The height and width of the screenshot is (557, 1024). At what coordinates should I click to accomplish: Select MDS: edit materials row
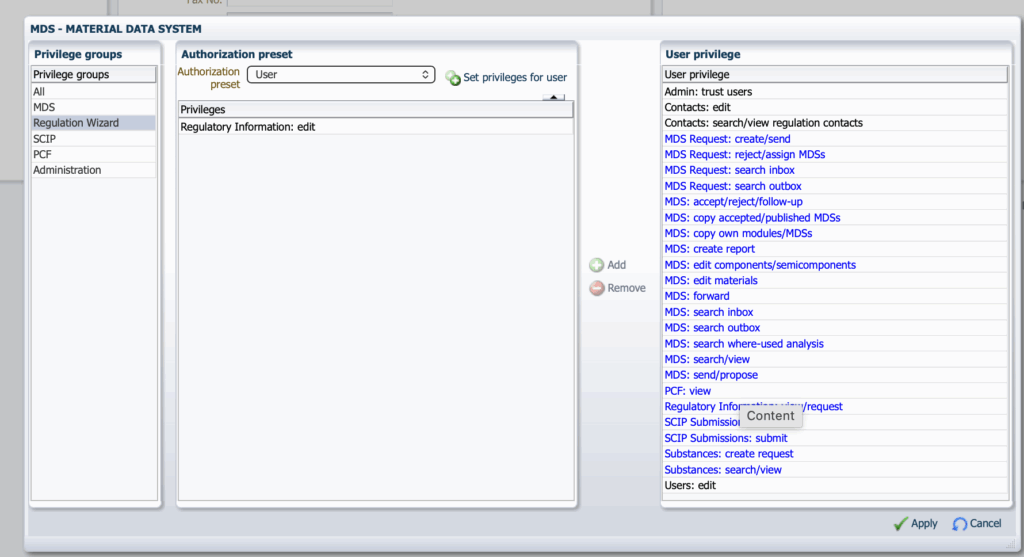tap(835, 280)
